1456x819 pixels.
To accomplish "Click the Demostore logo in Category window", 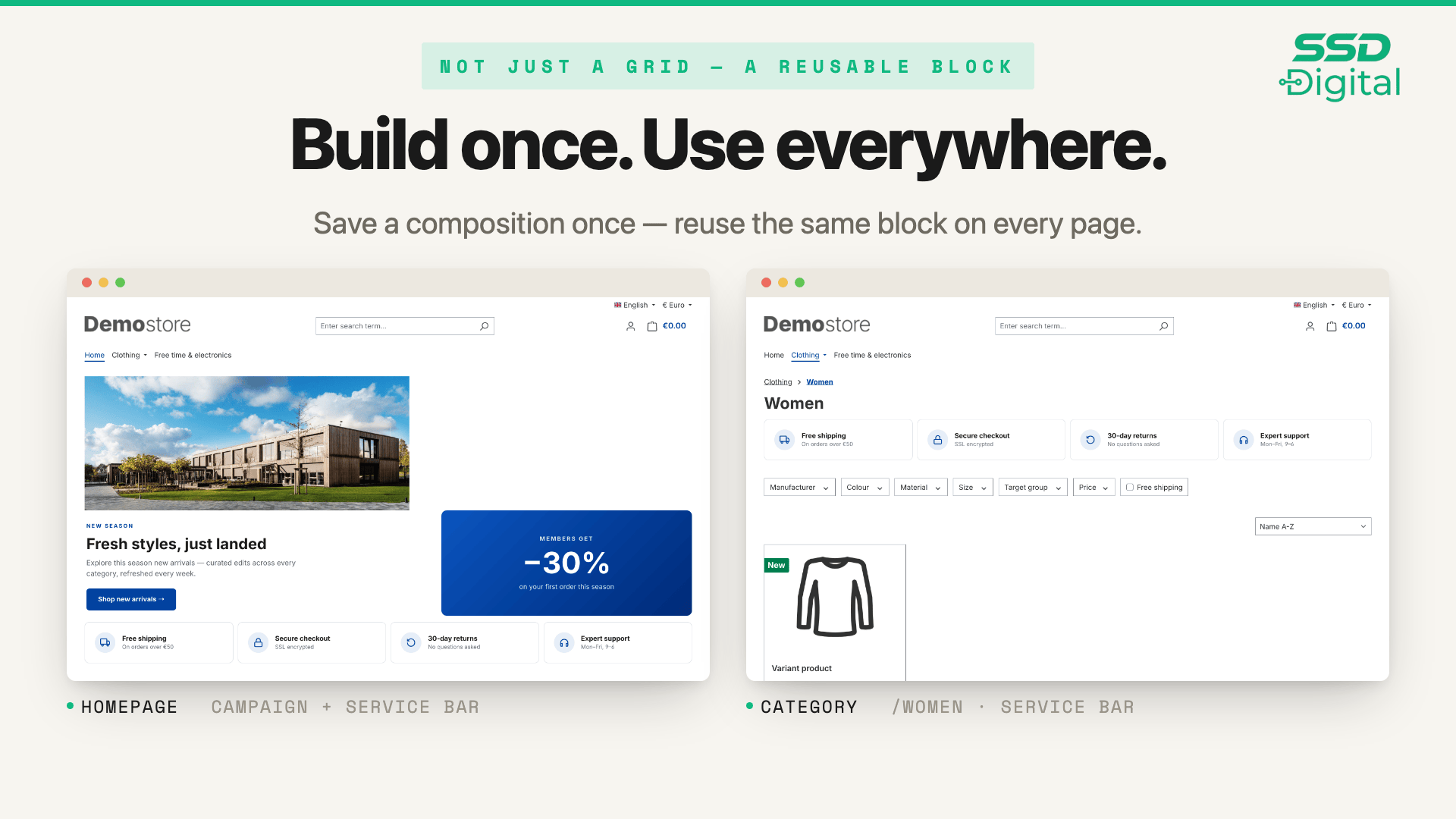I will click(x=817, y=325).
